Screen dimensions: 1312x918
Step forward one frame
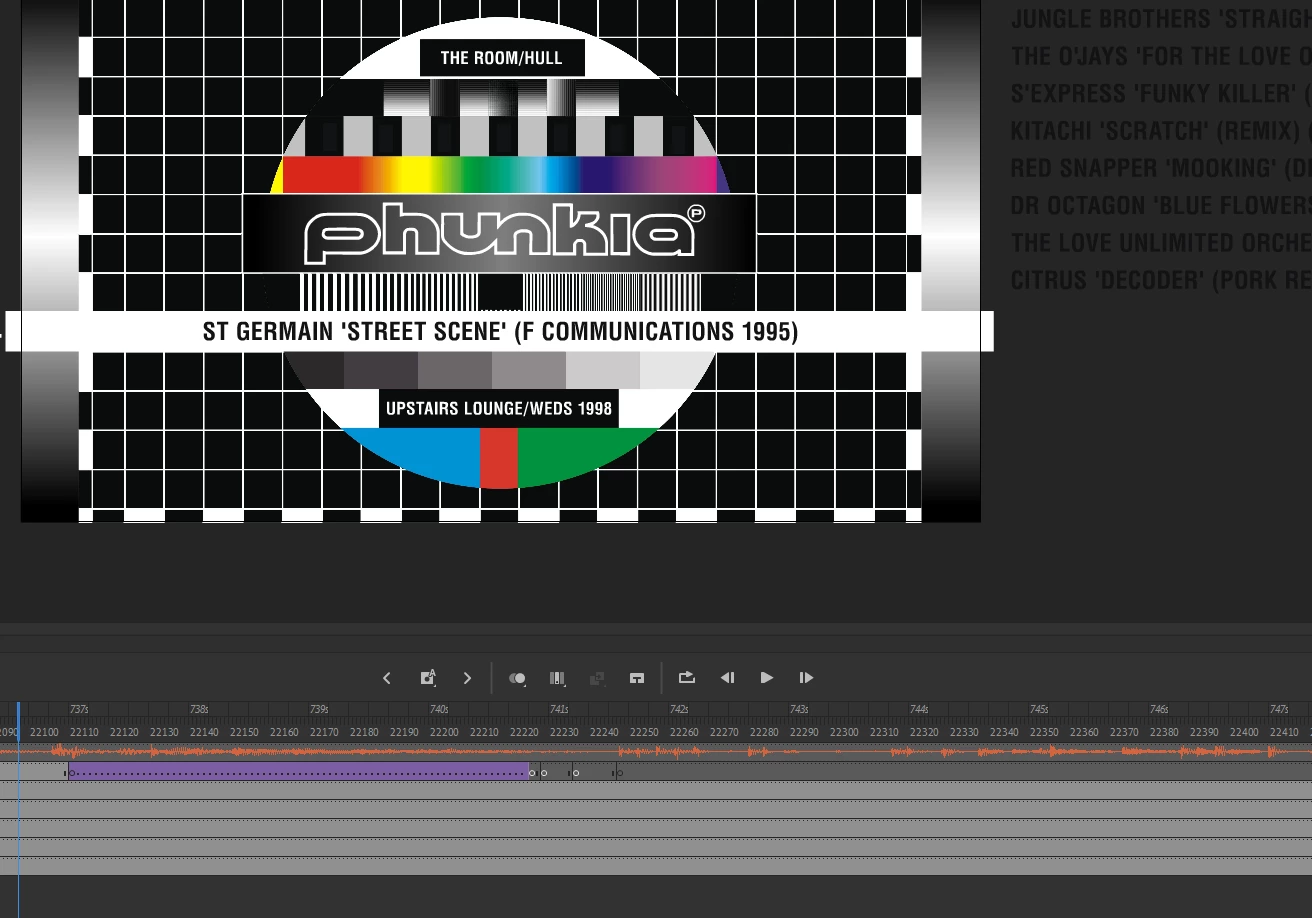(x=806, y=678)
